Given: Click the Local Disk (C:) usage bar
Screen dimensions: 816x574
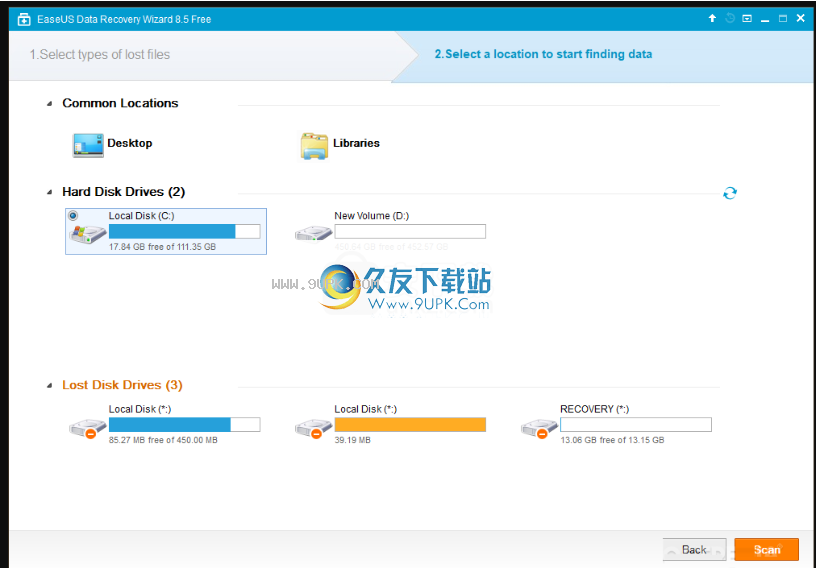Looking at the screenshot, I should tap(184, 231).
